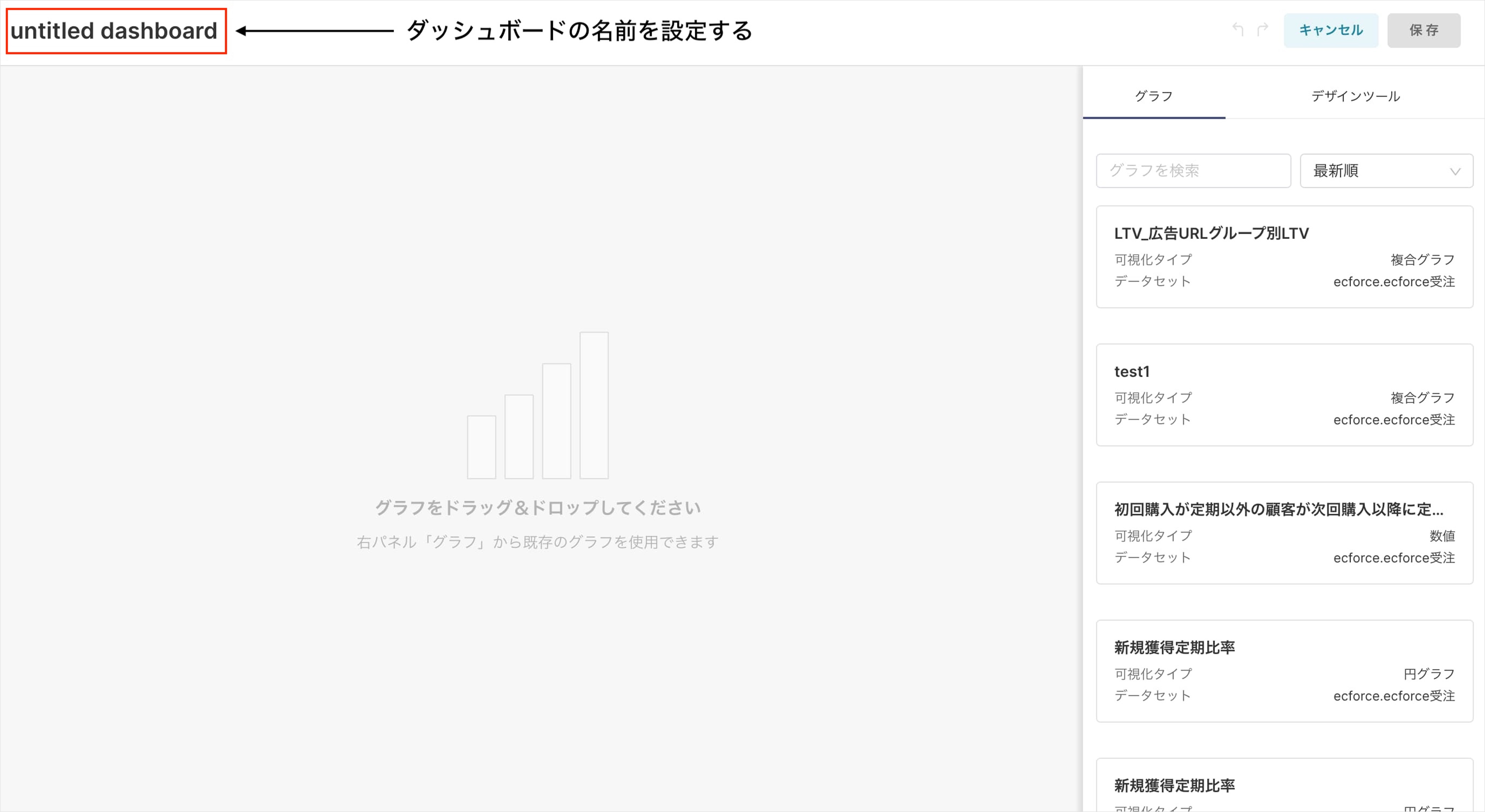Viewport: 1485px width, 812px height.
Task: Click the undo arrow icon
Action: click(1238, 29)
